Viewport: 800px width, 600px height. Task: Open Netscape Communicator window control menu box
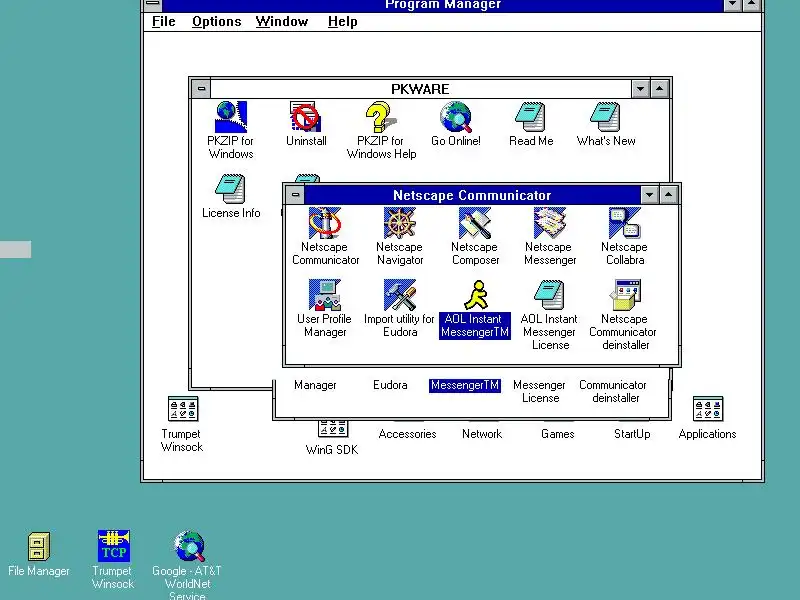295,195
